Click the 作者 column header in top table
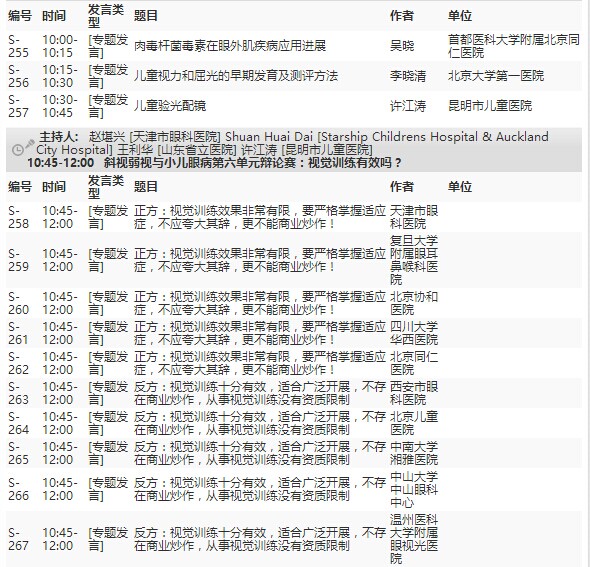590x567 pixels. tap(402, 16)
